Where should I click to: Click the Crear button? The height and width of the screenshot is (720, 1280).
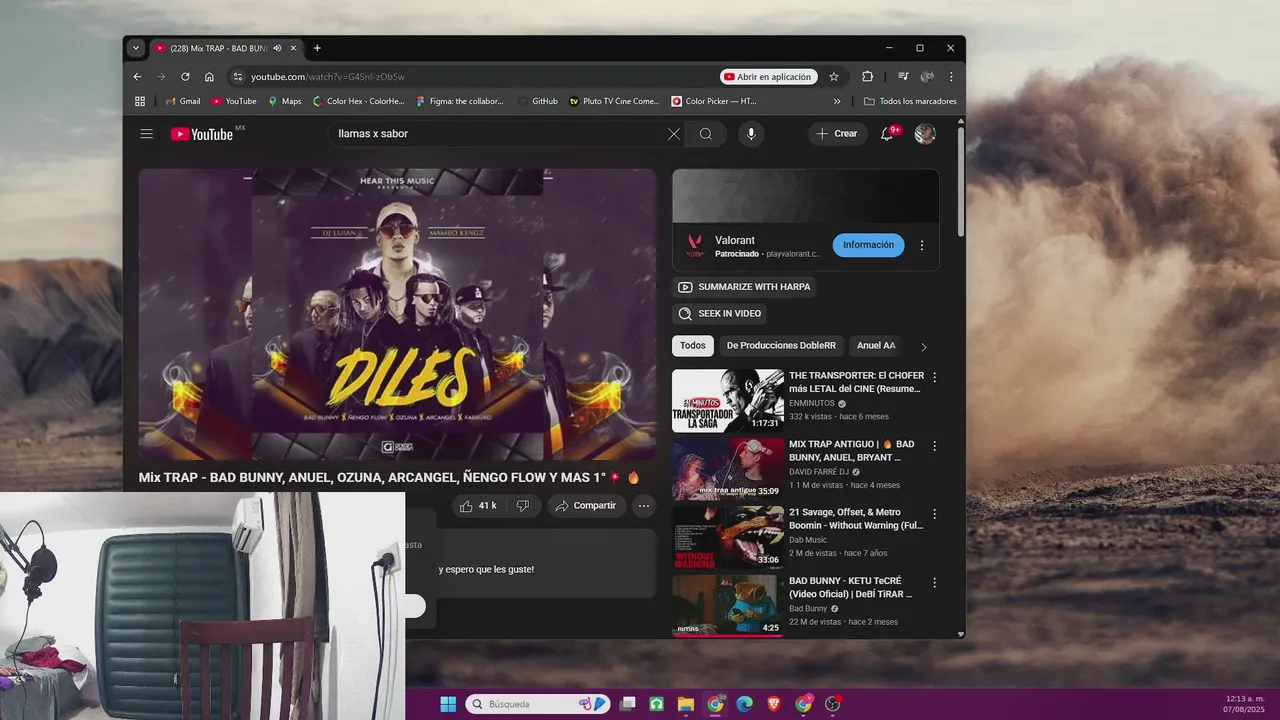(837, 134)
